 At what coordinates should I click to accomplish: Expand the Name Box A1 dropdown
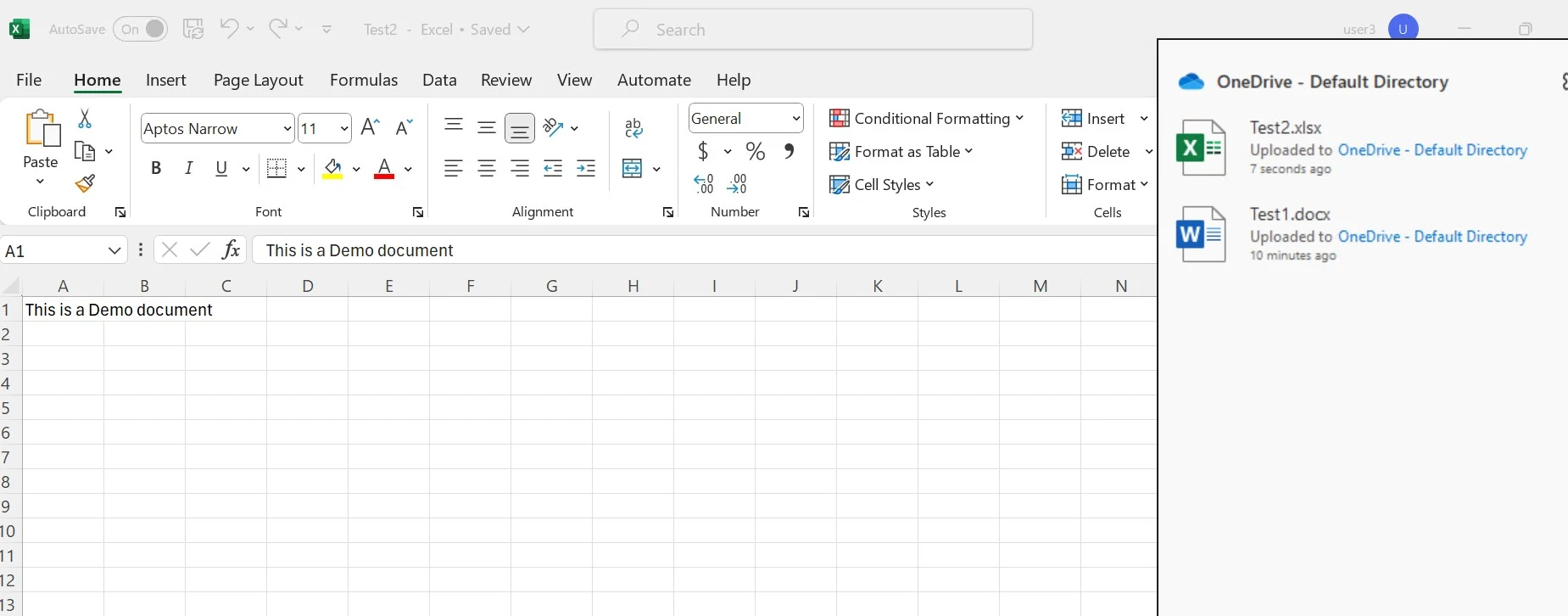click(x=114, y=250)
